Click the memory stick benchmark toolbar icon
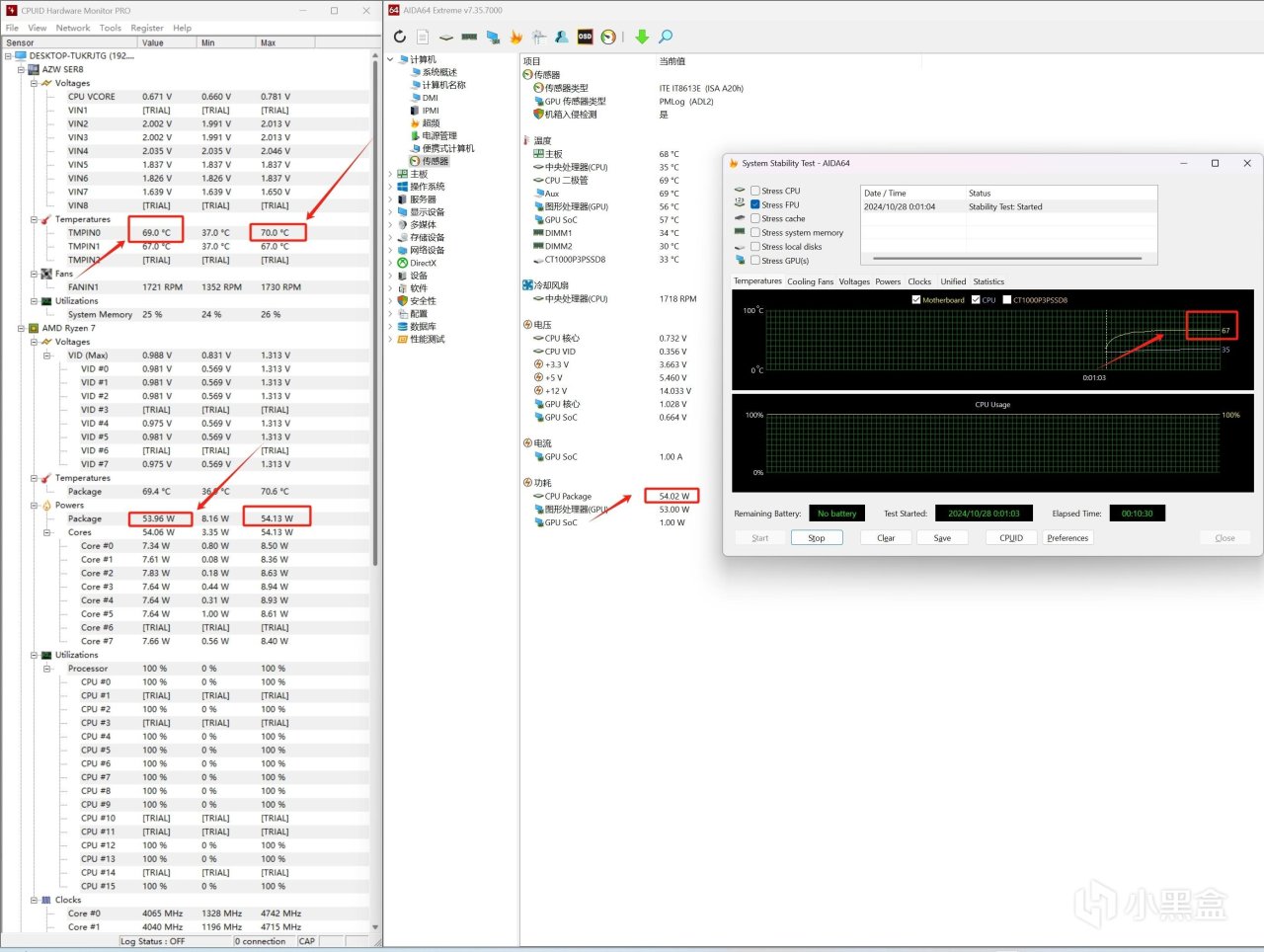Image resolution: width=1264 pixels, height=952 pixels. point(469,37)
